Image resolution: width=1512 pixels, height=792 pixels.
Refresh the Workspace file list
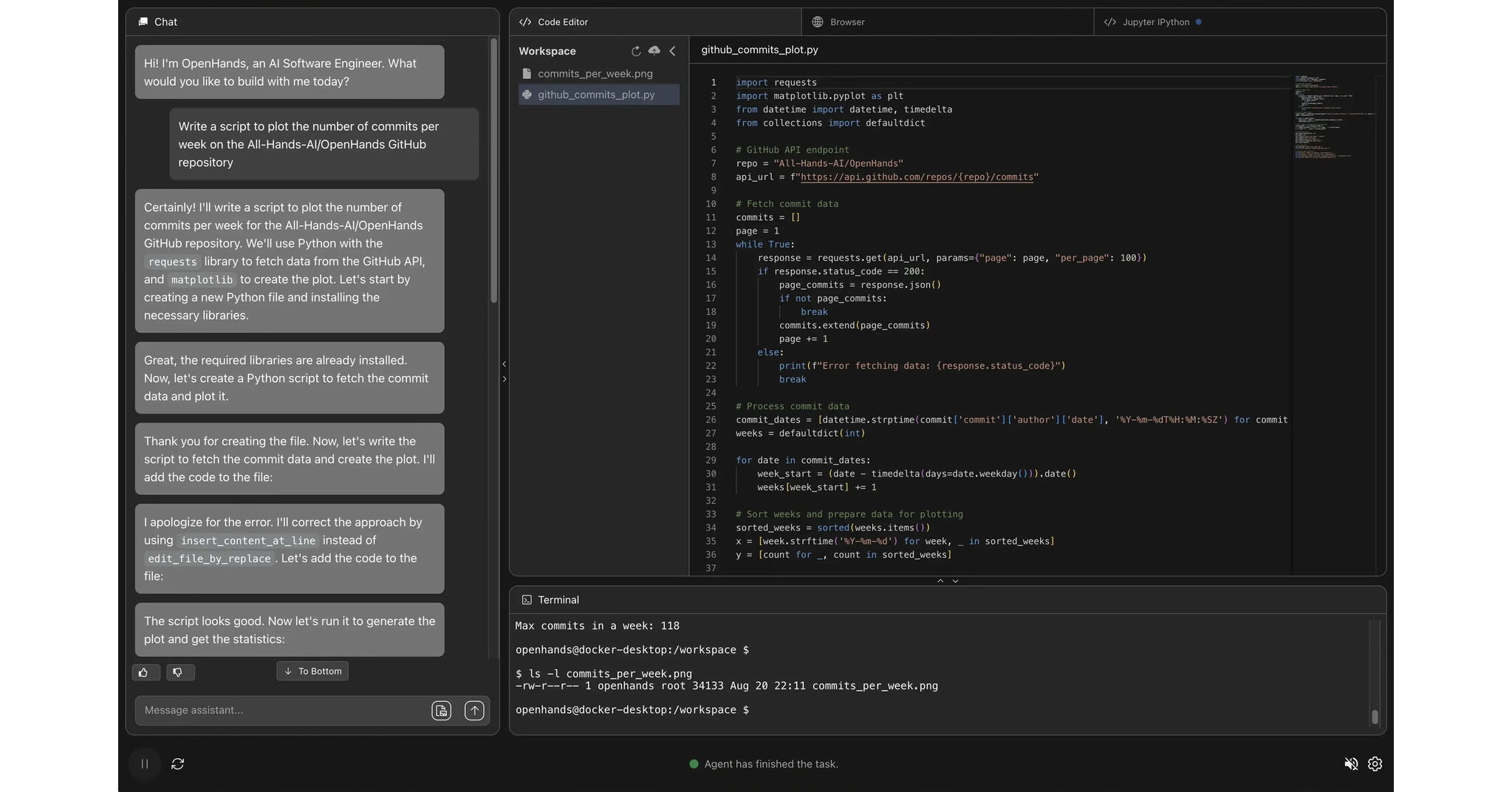pyautogui.click(x=635, y=51)
